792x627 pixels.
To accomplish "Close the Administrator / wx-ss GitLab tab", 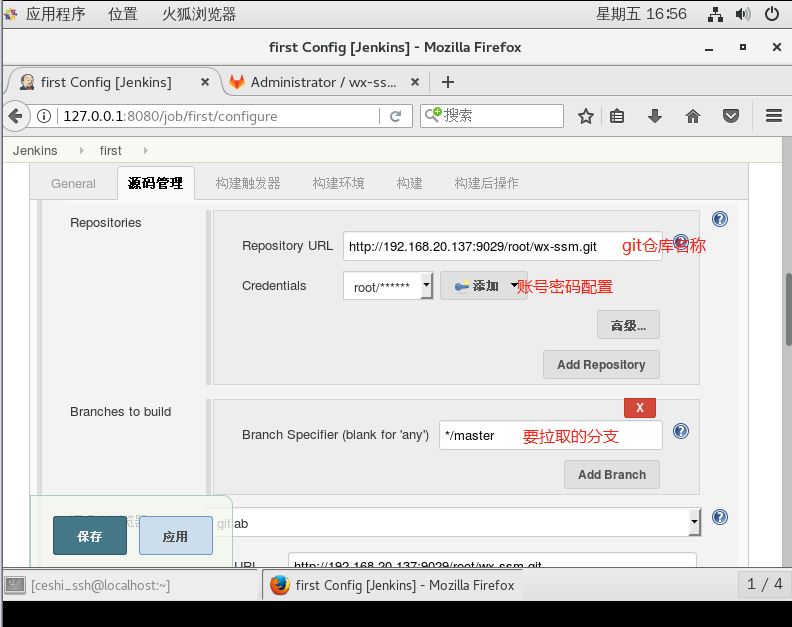I will 415,82.
